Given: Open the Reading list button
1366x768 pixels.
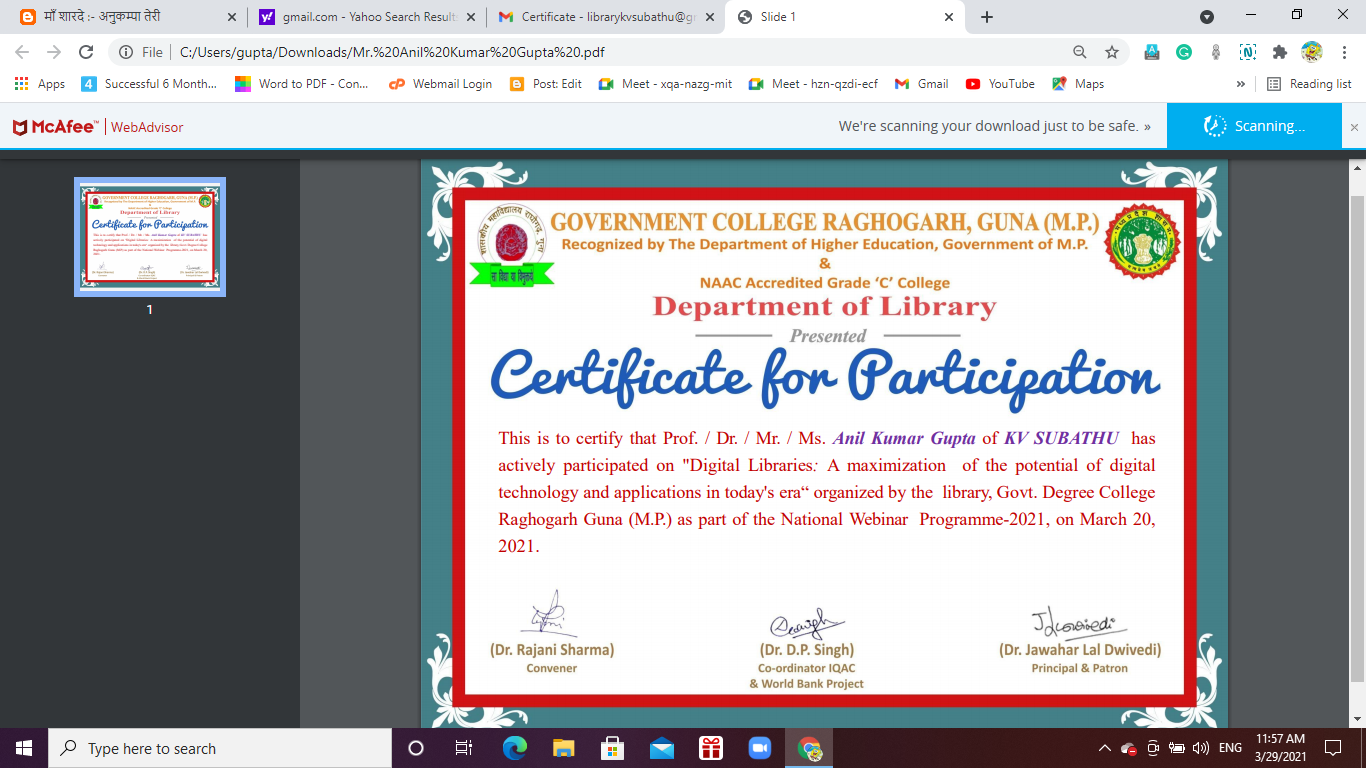Looking at the screenshot, I should (x=1309, y=84).
